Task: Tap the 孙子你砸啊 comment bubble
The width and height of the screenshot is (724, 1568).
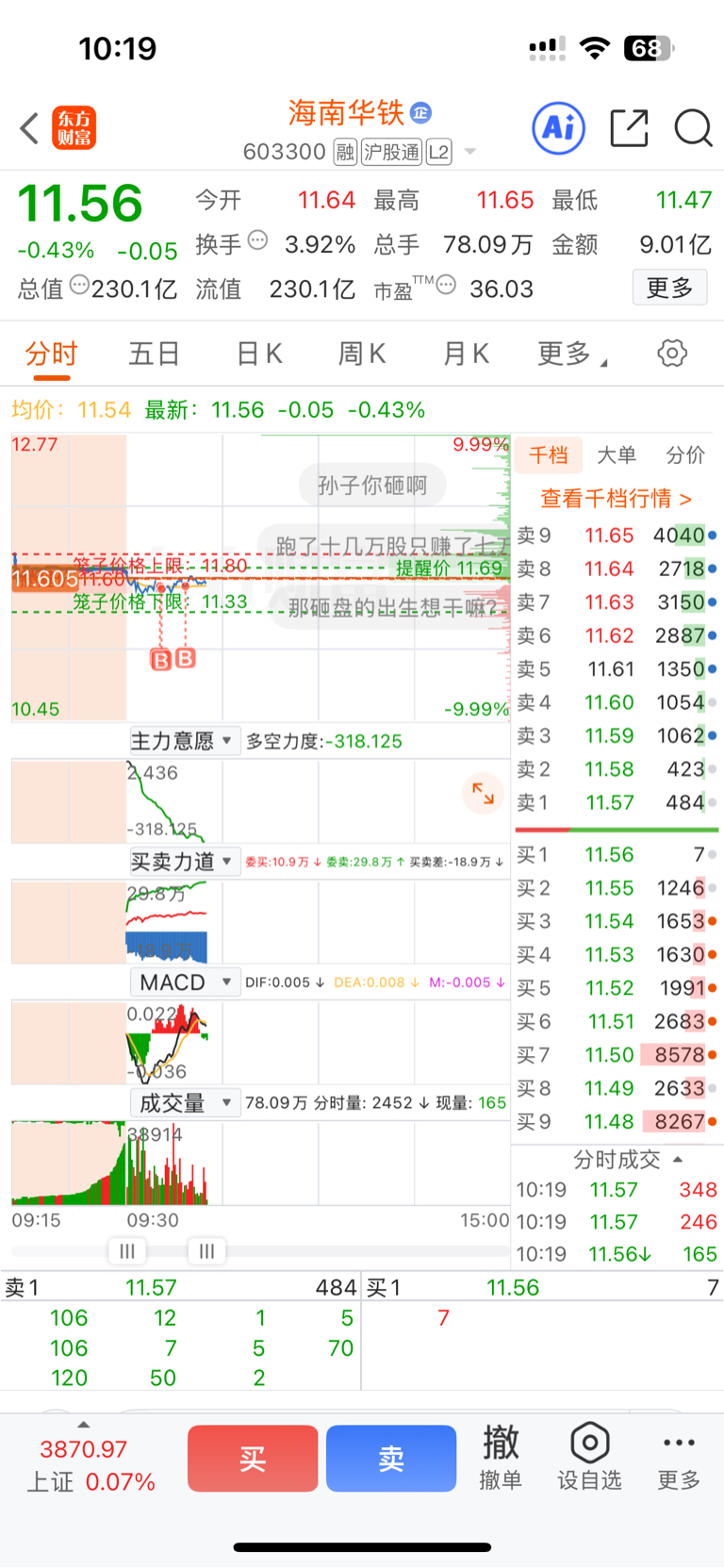Action: click(x=372, y=486)
